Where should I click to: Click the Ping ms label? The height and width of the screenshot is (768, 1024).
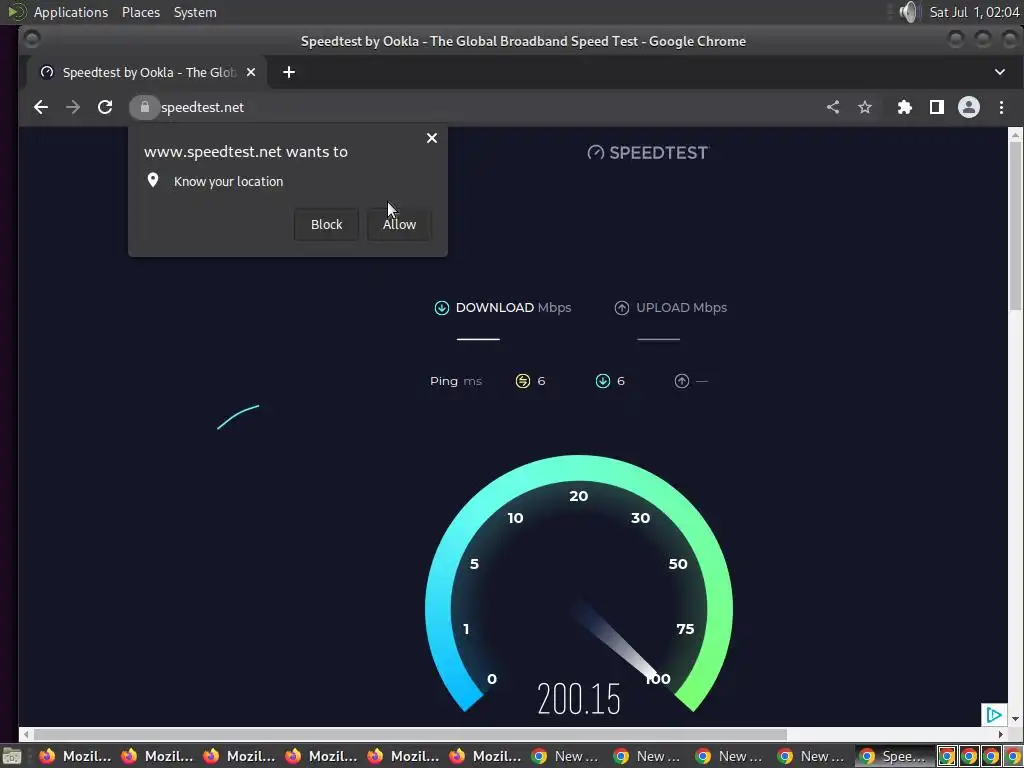(456, 381)
